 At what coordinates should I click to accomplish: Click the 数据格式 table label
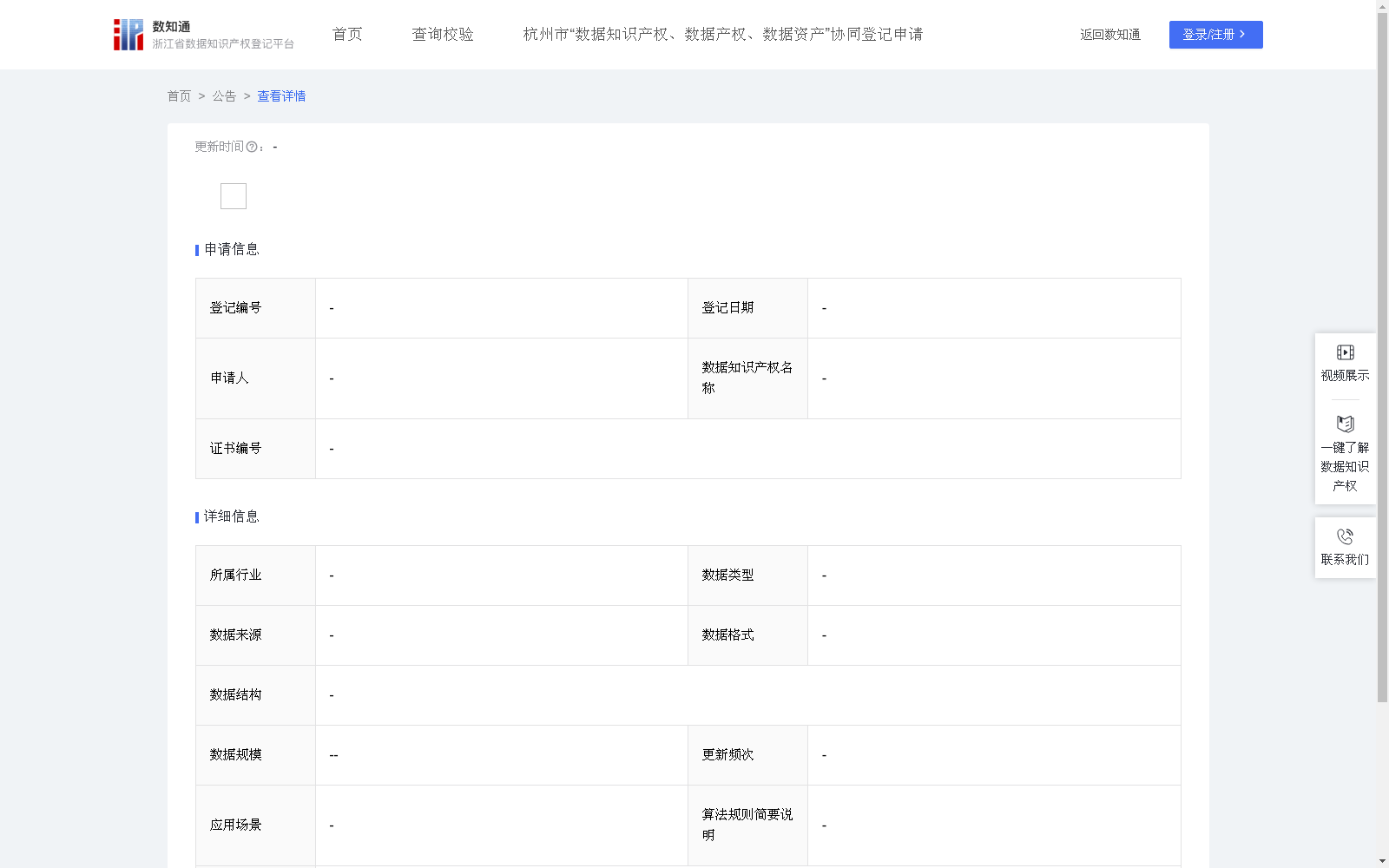click(x=727, y=635)
